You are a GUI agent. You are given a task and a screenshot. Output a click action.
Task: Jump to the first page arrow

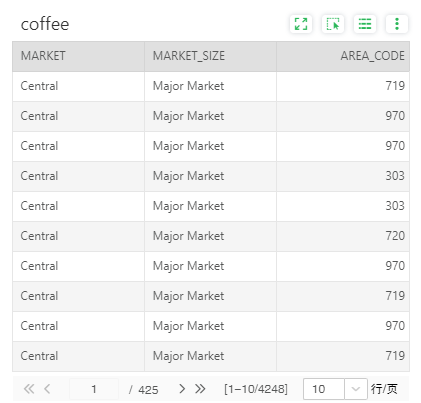[29, 389]
